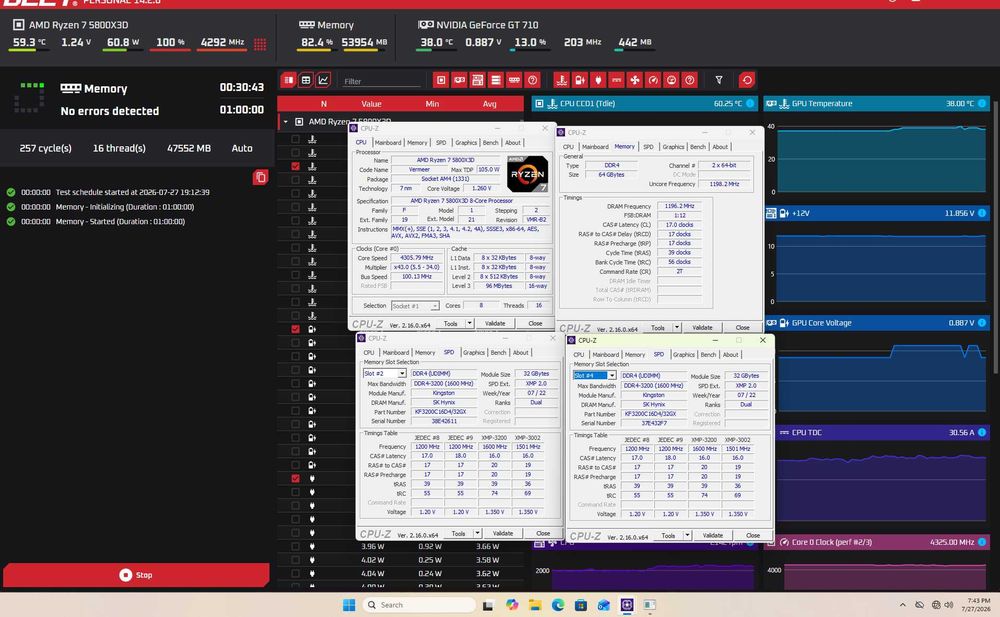Image resolution: width=1000 pixels, height=617 pixels.
Task: Click the funnel filter icon
Action: [719, 80]
